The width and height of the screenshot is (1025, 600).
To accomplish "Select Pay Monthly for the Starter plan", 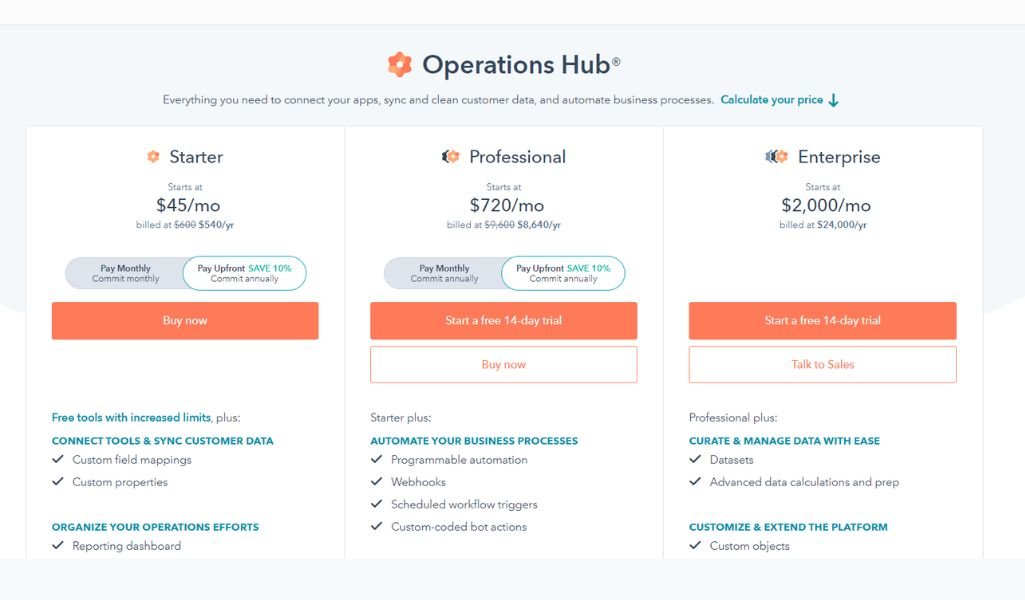I will 125,273.
